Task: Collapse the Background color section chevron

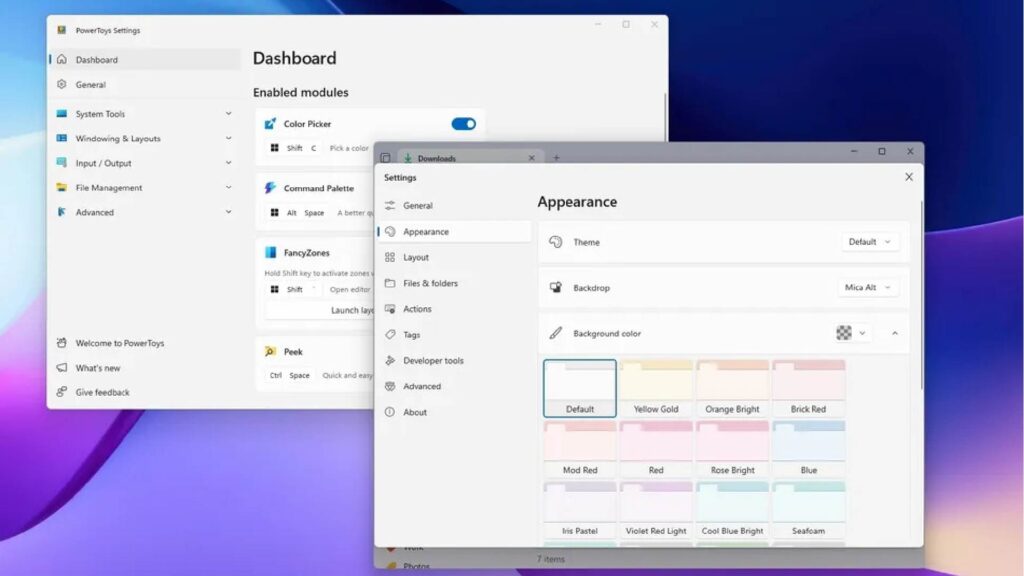Action: (894, 334)
